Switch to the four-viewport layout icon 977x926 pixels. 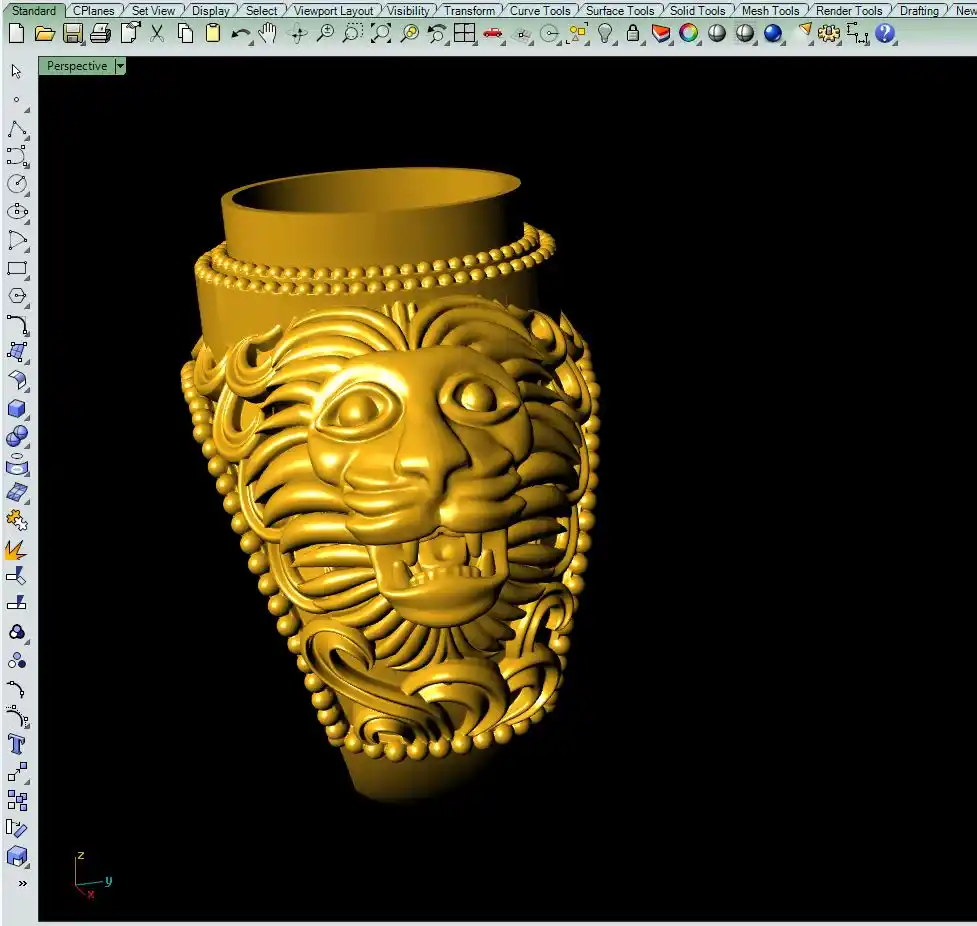(465, 33)
